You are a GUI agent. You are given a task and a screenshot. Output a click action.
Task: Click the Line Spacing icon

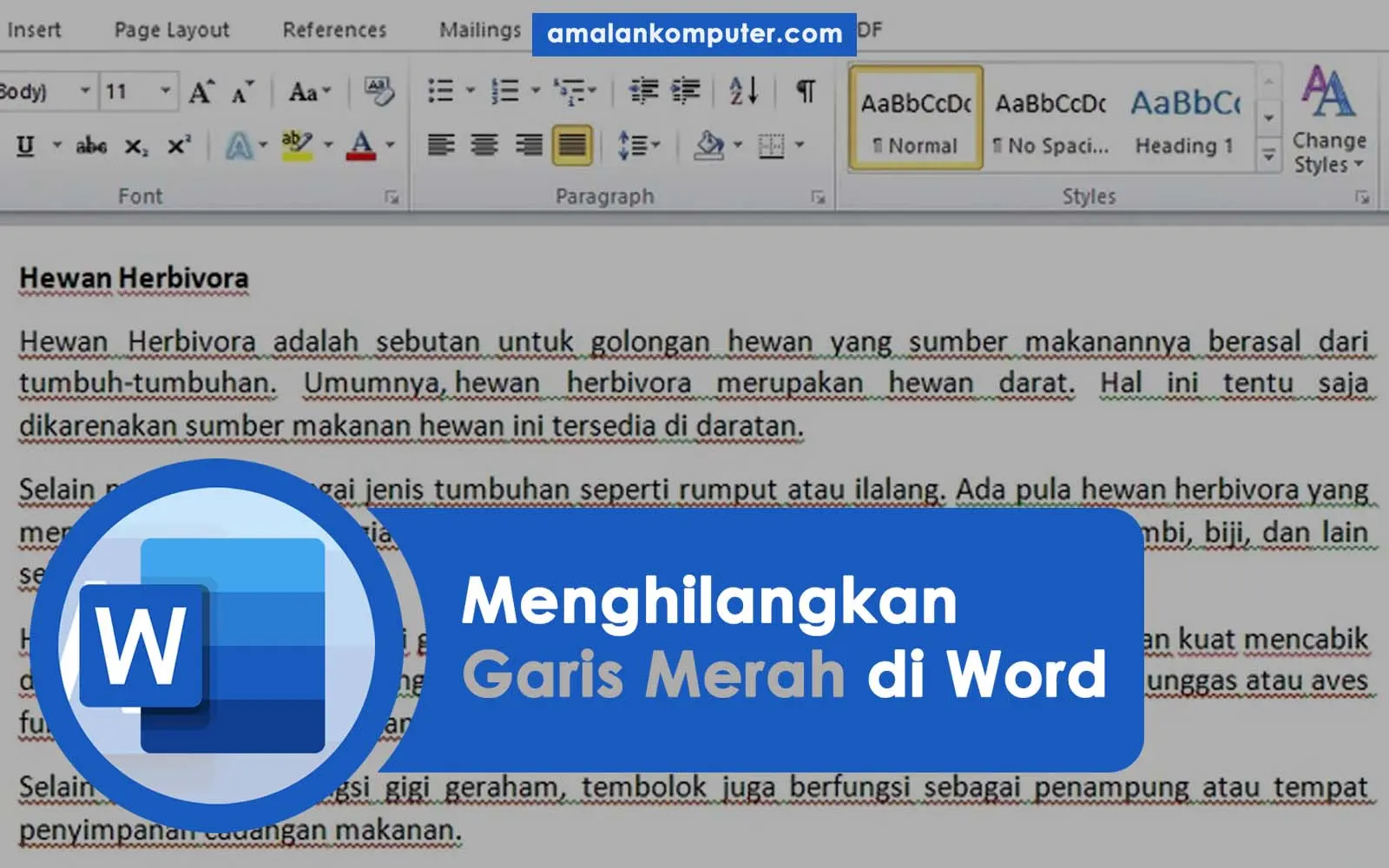[x=633, y=145]
